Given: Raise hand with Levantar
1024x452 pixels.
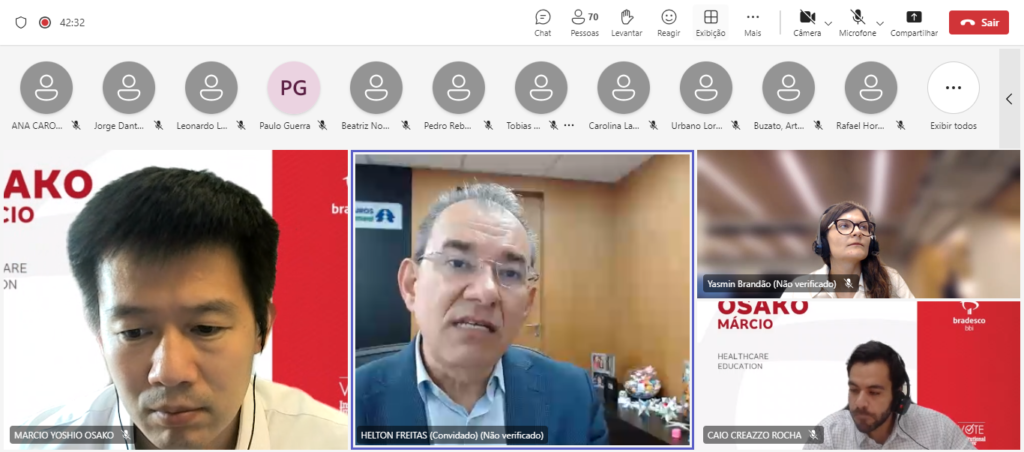Looking at the screenshot, I should click(x=627, y=22).
